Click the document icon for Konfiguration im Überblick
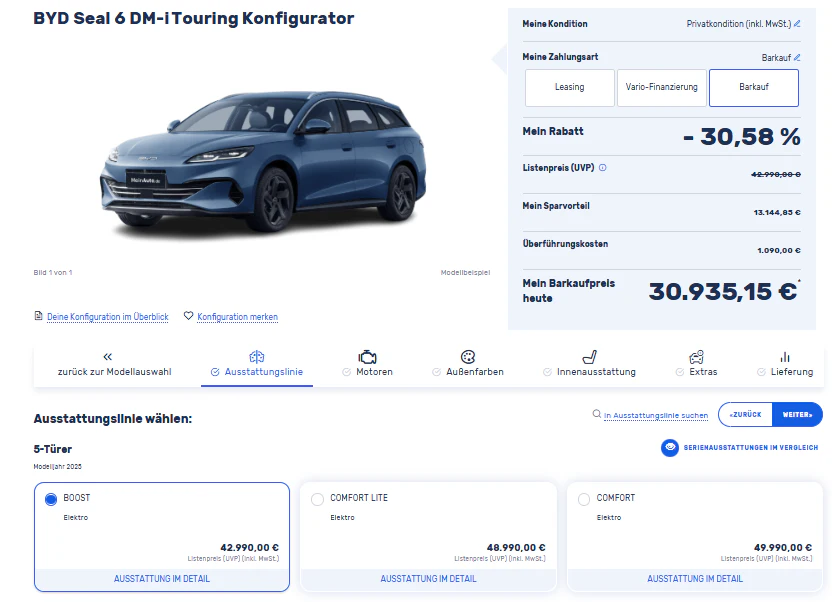Image resolution: width=832 pixels, height=602 pixels. 38,316
